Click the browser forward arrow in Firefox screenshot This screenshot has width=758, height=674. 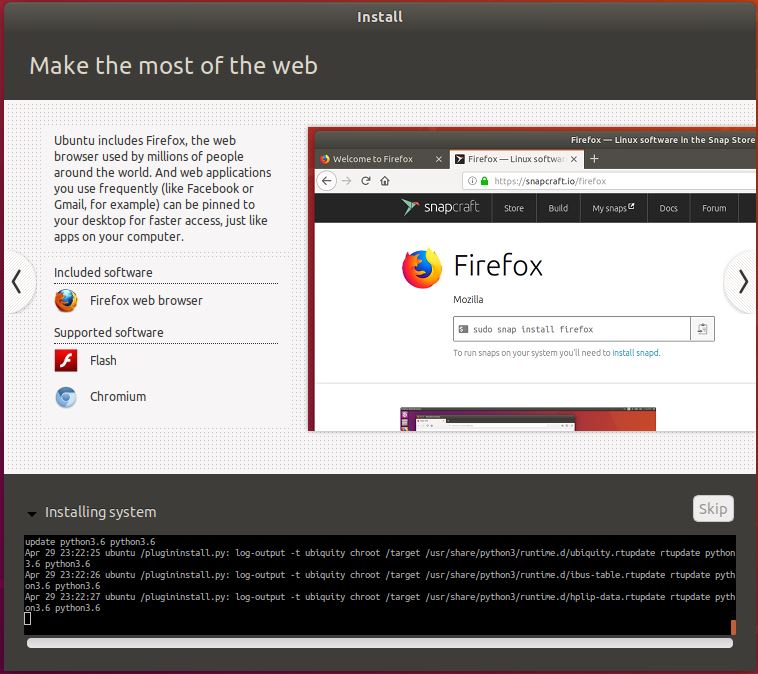click(347, 181)
